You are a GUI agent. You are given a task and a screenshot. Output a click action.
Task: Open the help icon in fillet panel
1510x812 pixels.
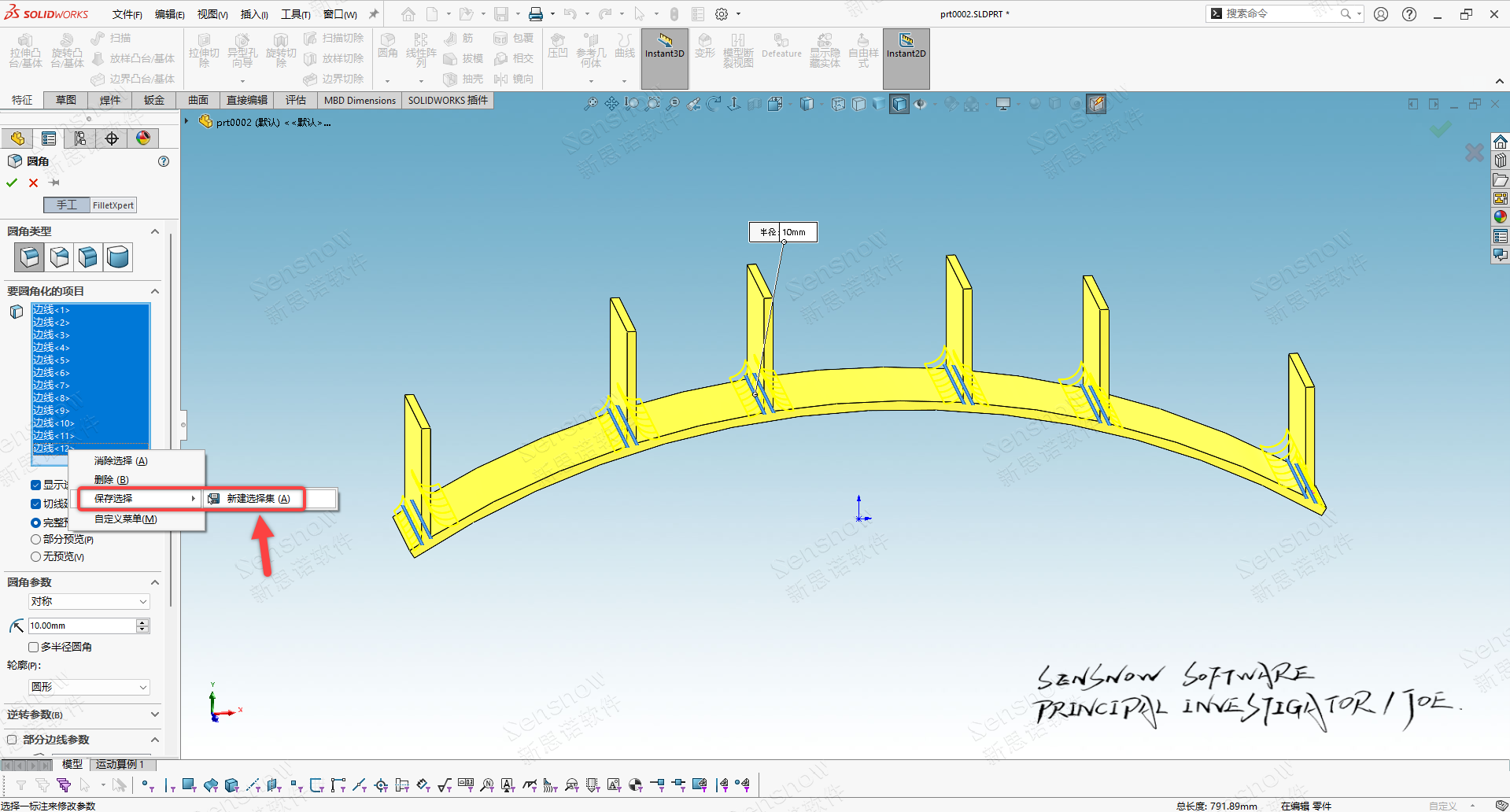coord(164,161)
